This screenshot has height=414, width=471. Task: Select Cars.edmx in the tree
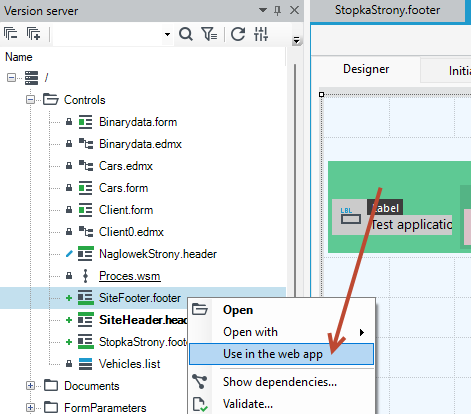coord(126,166)
